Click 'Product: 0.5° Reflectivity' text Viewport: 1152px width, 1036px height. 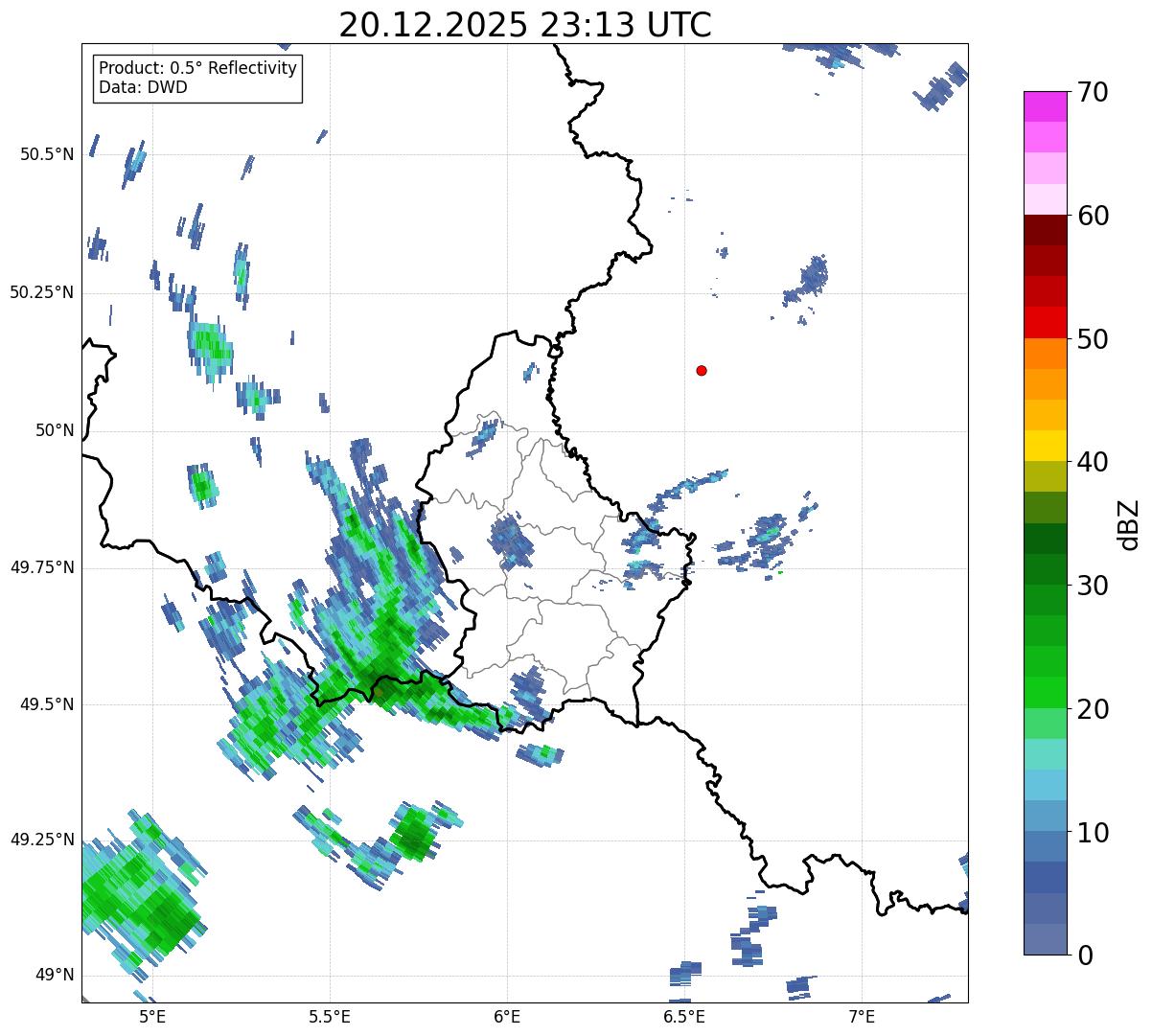[198, 69]
